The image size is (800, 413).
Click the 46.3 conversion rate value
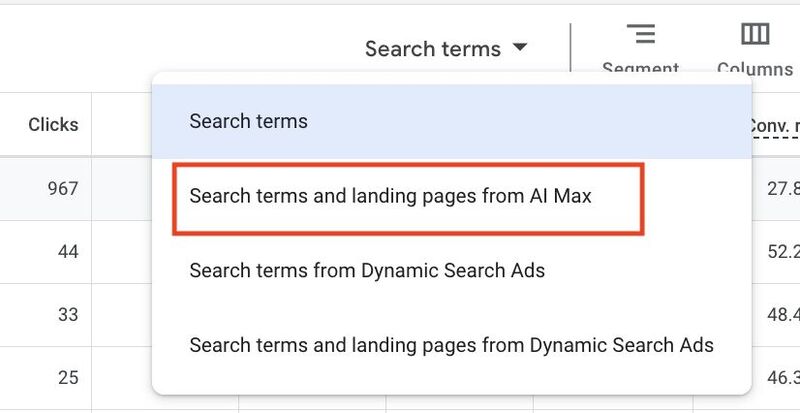783,378
